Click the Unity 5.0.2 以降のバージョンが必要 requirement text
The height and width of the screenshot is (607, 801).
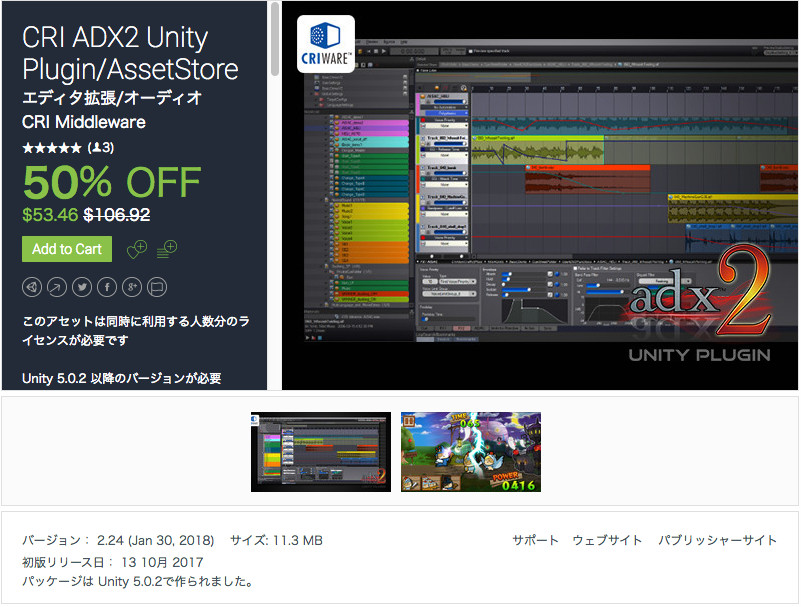pos(122,378)
